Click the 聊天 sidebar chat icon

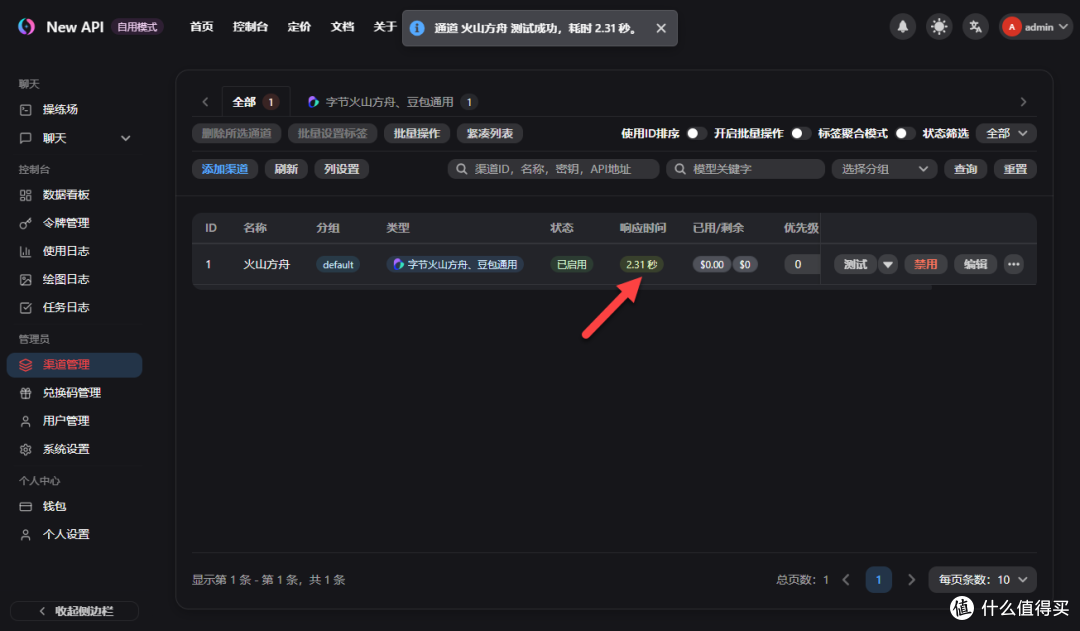click(25, 138)
